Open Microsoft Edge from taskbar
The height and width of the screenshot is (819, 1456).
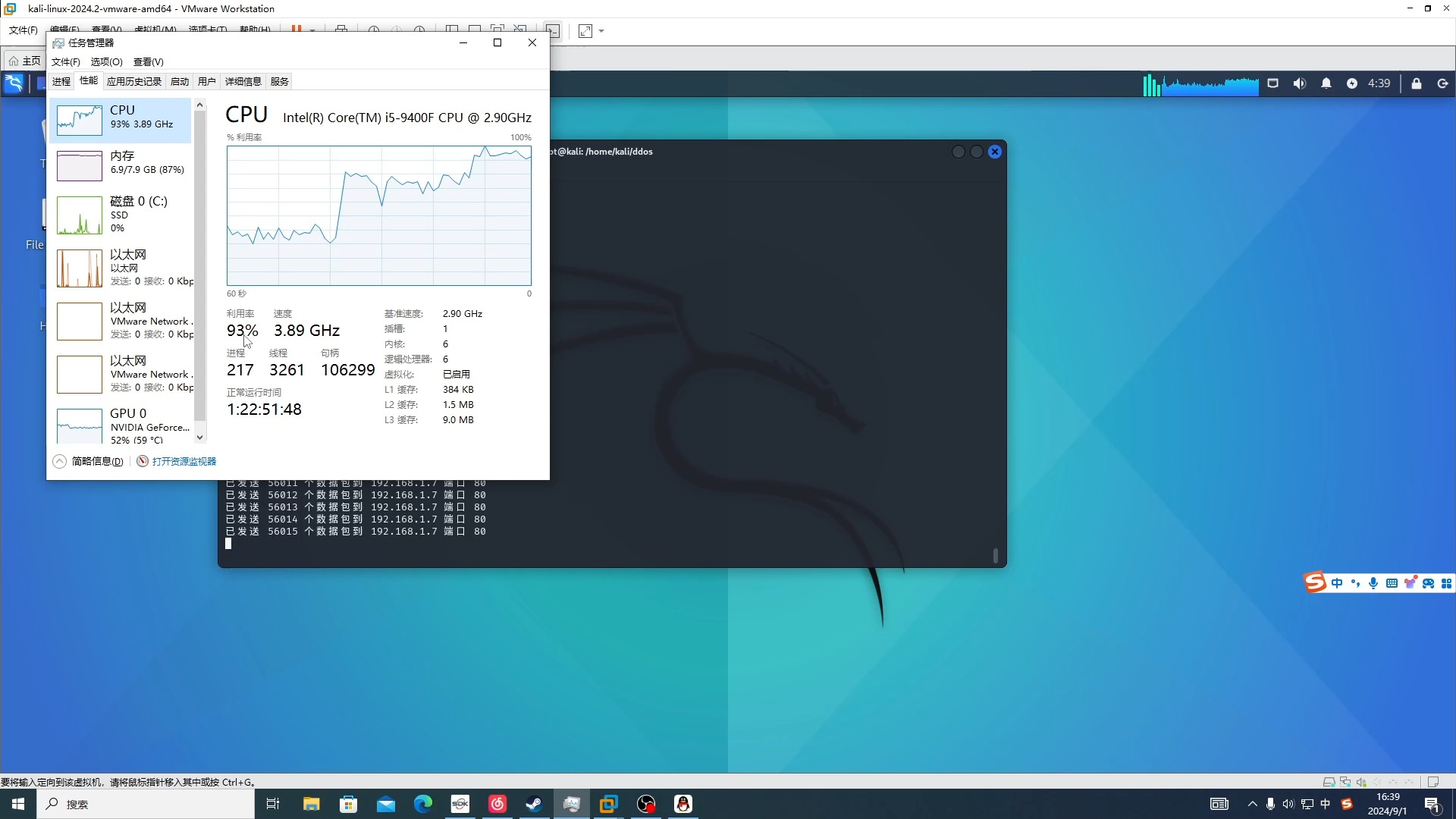[x=423, y=804]
